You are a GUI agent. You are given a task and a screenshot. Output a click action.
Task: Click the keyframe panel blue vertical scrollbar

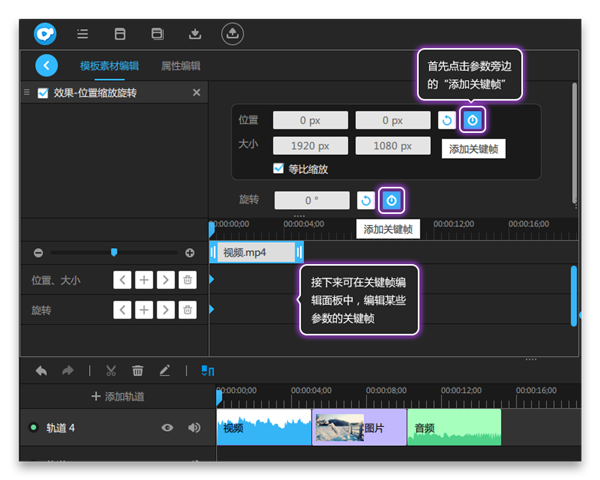click(574, 296)
